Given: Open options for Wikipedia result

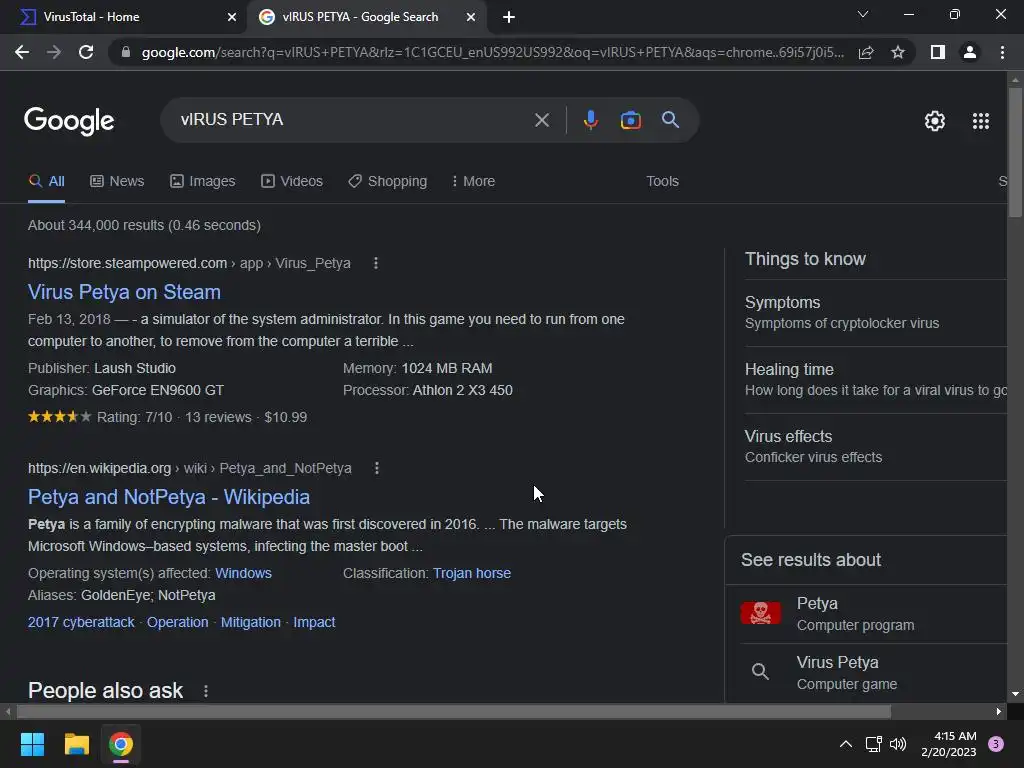Looking at the screenshot, I should coord(377,468).
